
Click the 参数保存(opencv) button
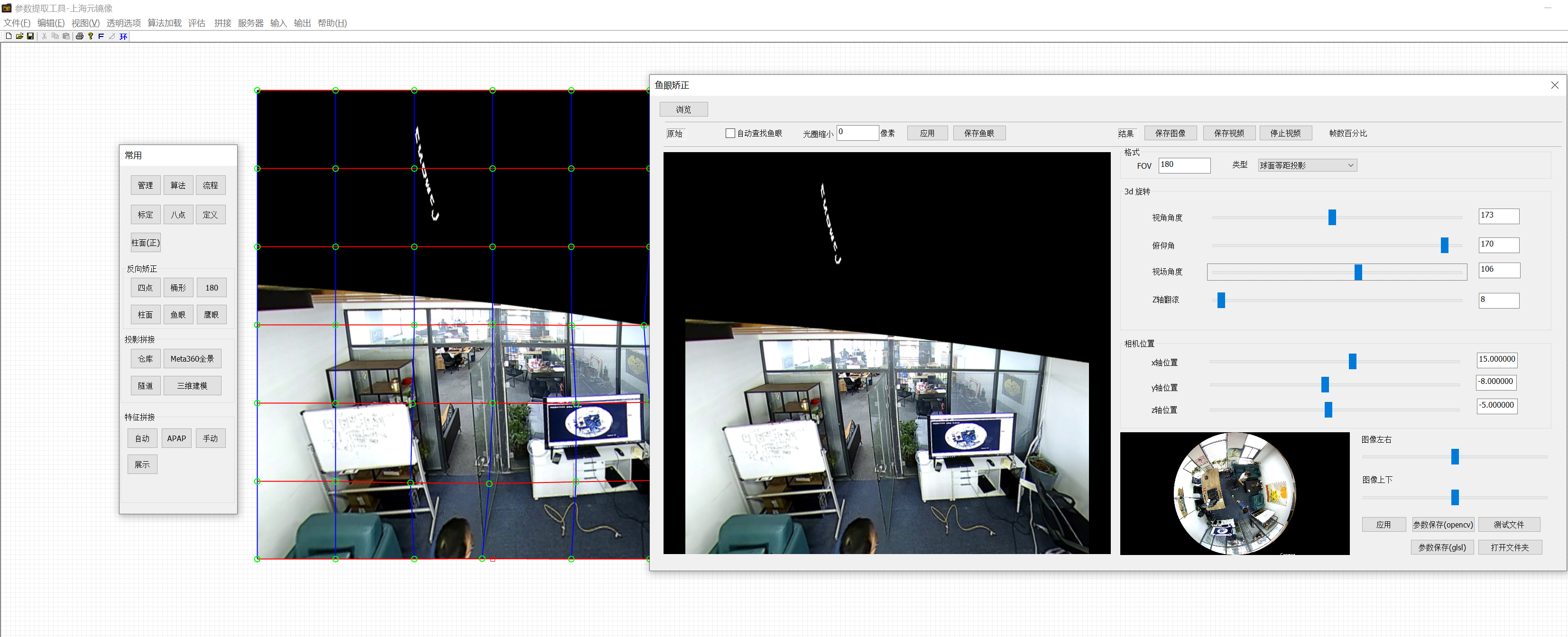pos(1443,525)
